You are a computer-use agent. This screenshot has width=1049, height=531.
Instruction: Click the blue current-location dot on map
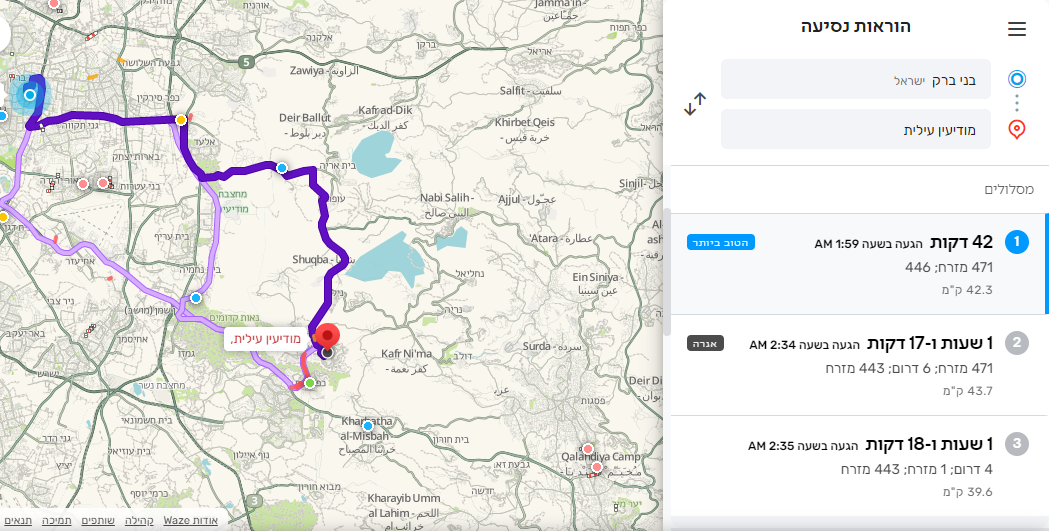[x=29, y=95]
